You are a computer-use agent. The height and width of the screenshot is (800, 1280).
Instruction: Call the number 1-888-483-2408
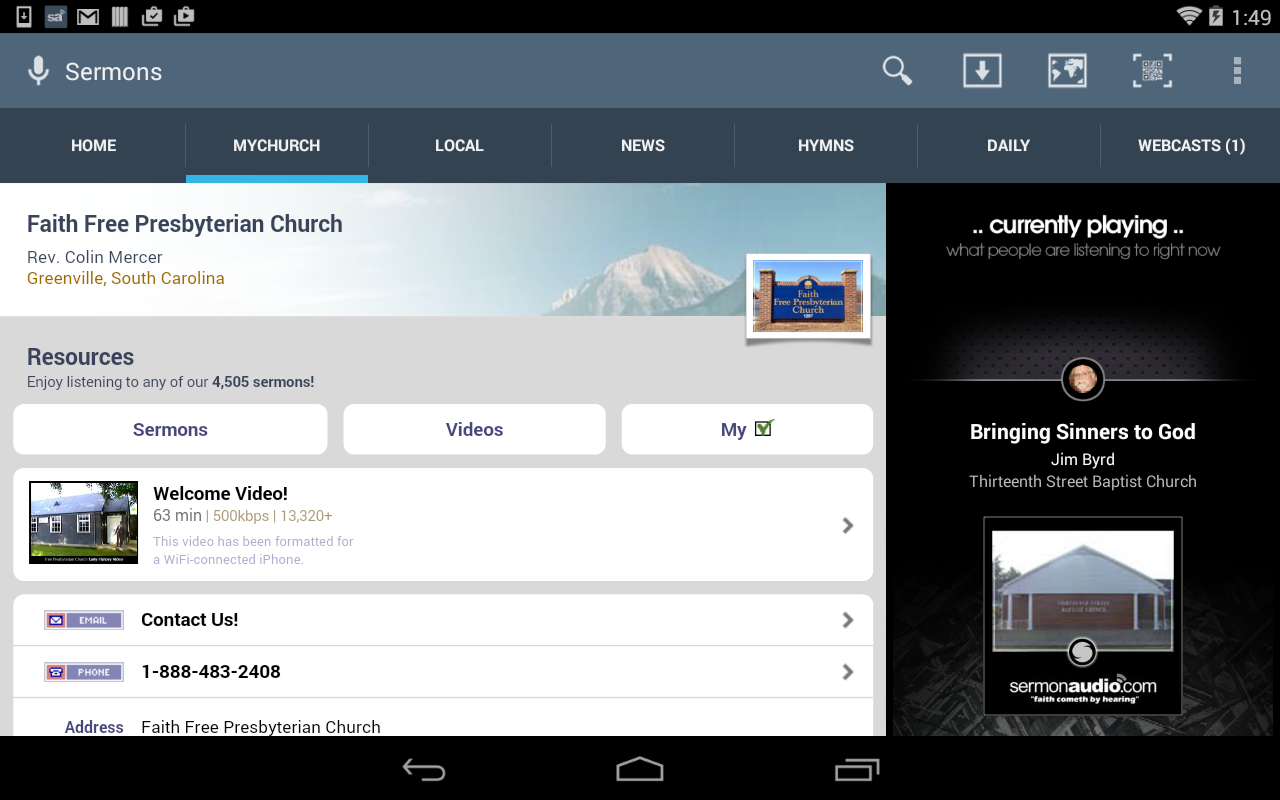point(211,672)
